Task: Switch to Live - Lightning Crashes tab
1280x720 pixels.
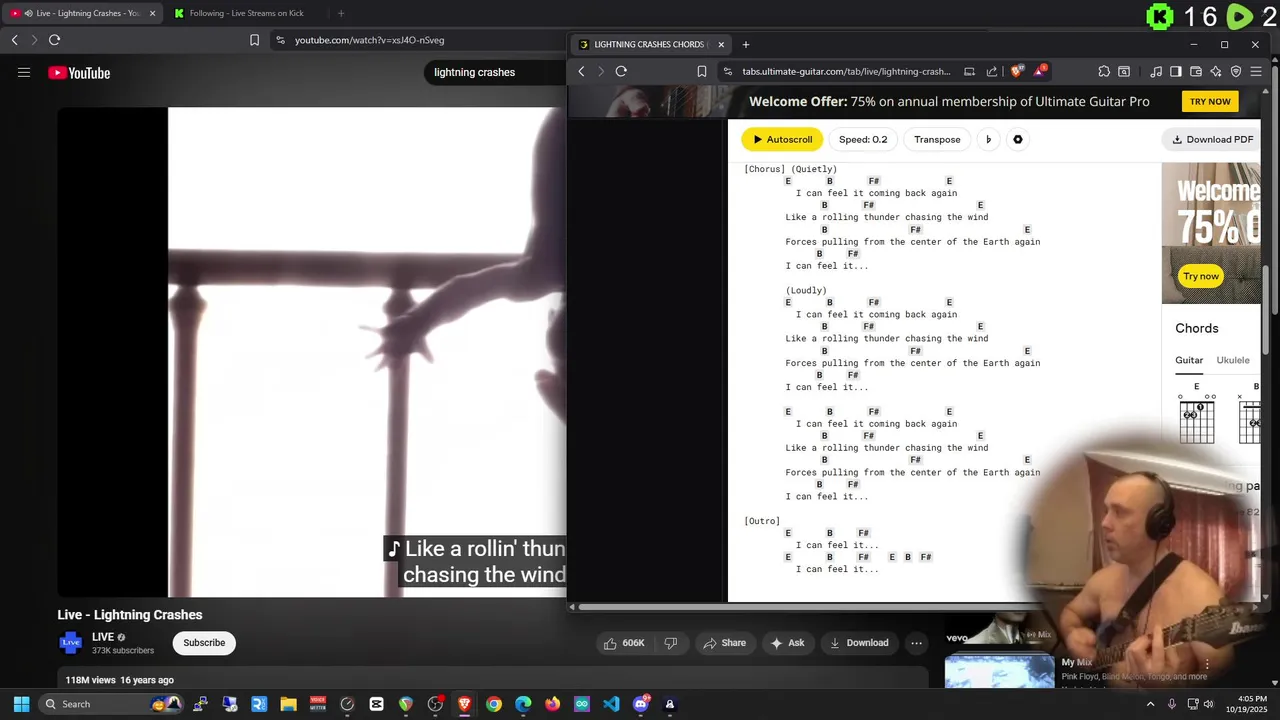Action: [x=82, y=13]
